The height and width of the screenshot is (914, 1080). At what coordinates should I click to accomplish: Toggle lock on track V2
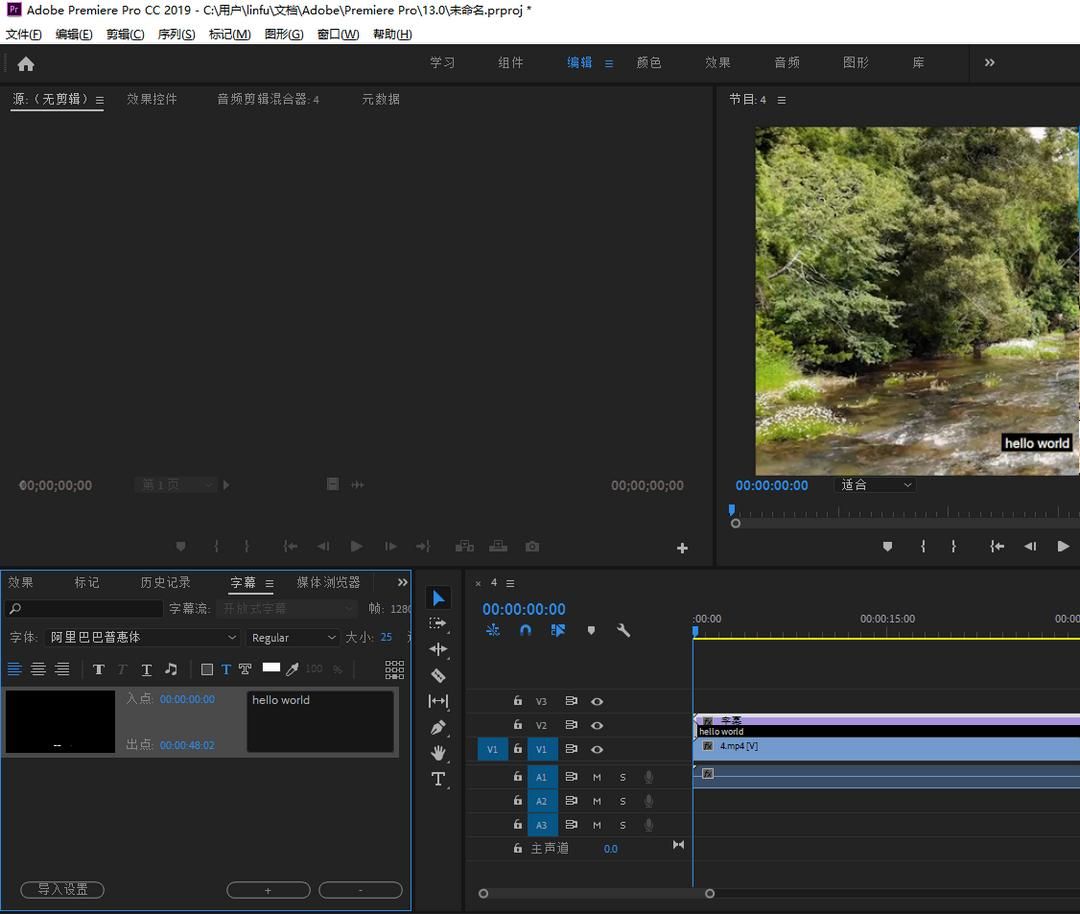click(x=518, y=725)
